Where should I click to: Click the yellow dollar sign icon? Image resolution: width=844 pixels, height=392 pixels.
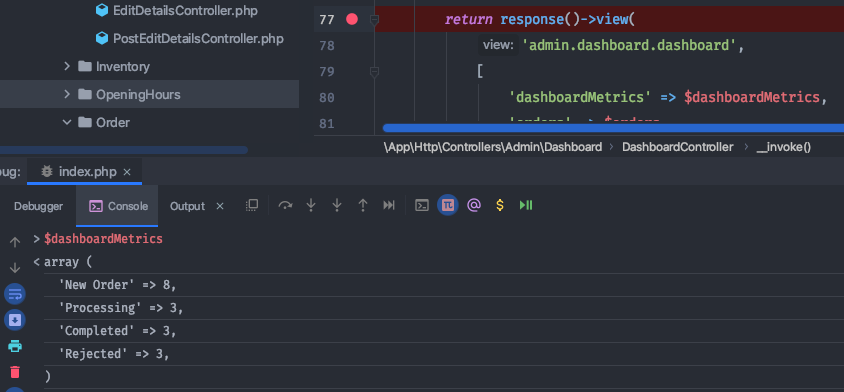[x=500, y=205]
